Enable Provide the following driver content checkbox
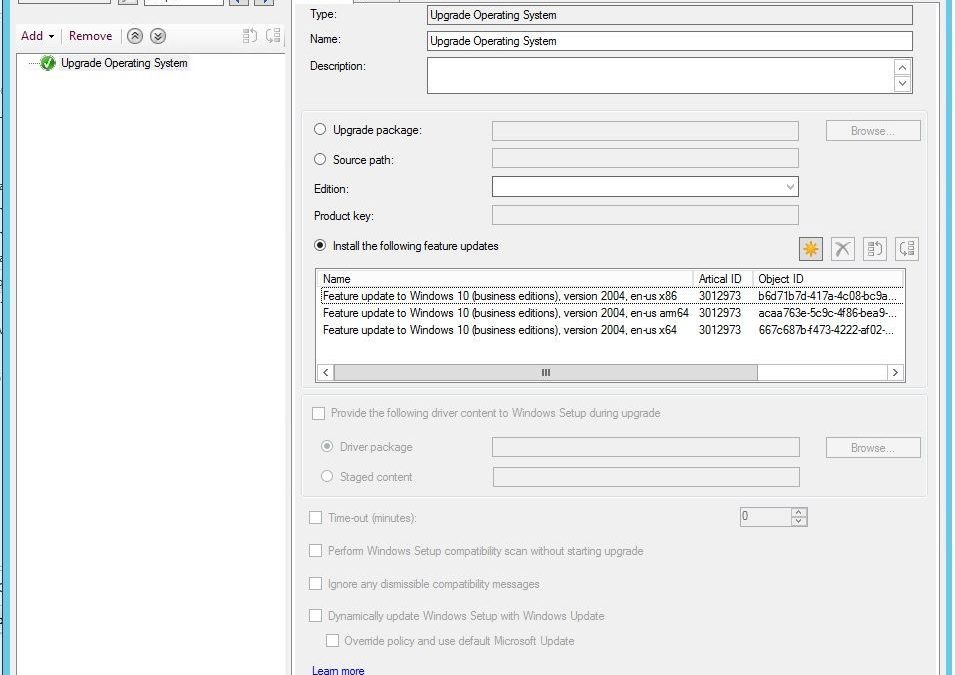Screen dimensions: 955x675 [x=318, y=413]
